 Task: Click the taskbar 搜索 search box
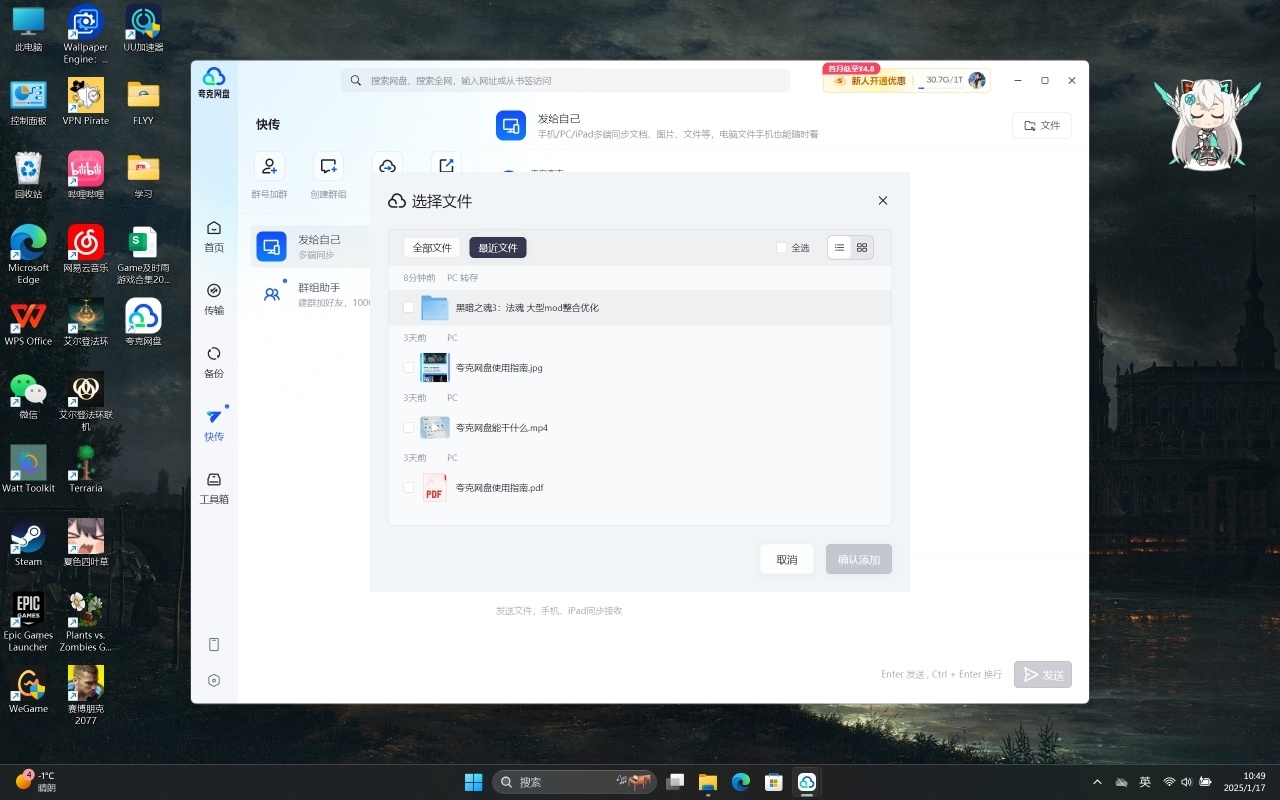click(573, 782)
